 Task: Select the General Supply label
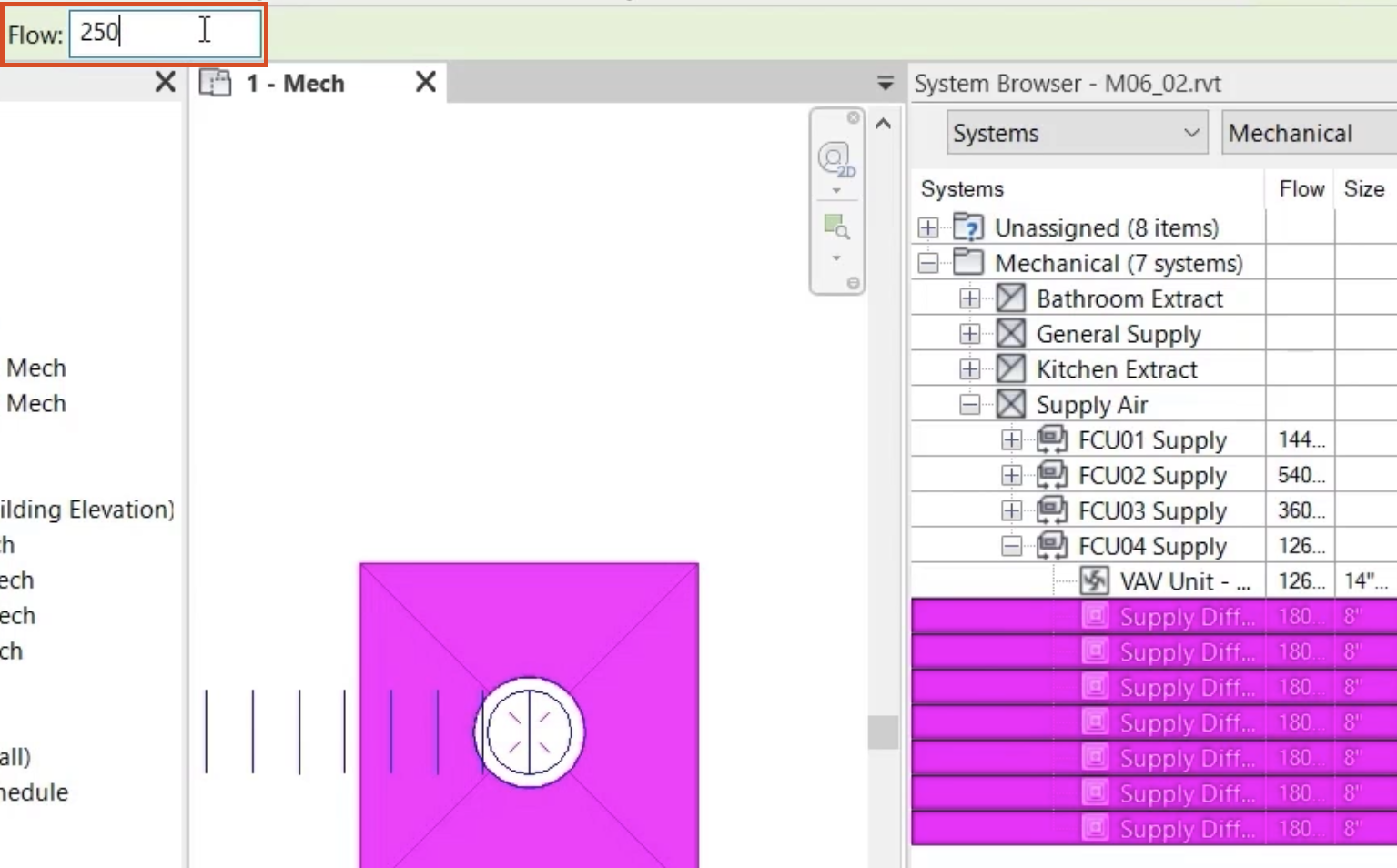point(1119,334)
